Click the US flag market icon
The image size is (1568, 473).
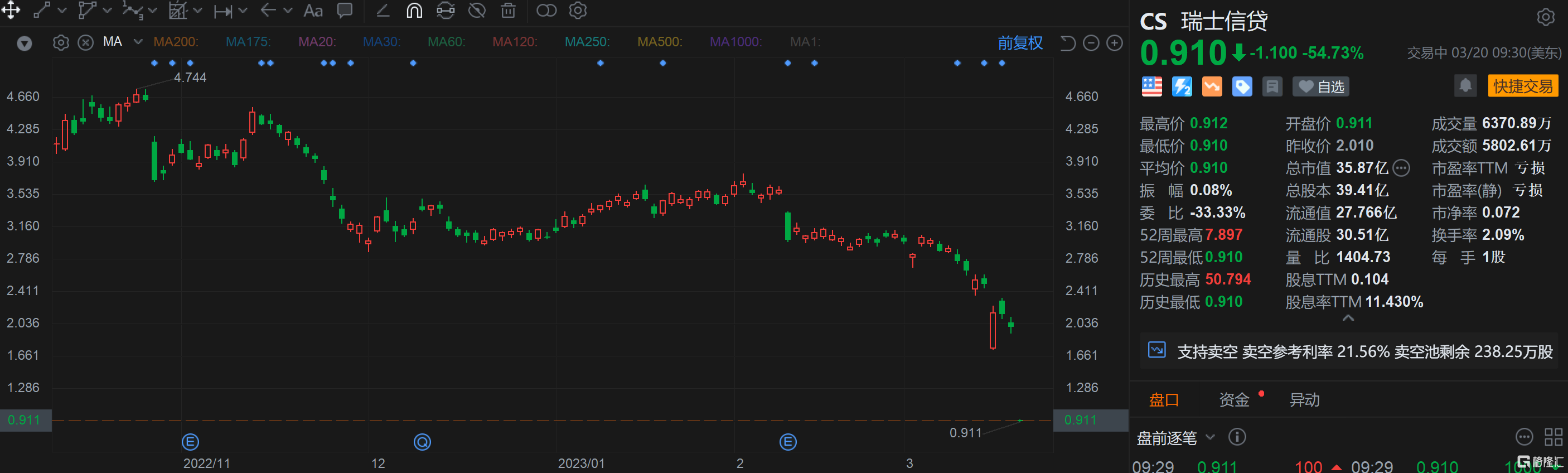(1151, 86)
